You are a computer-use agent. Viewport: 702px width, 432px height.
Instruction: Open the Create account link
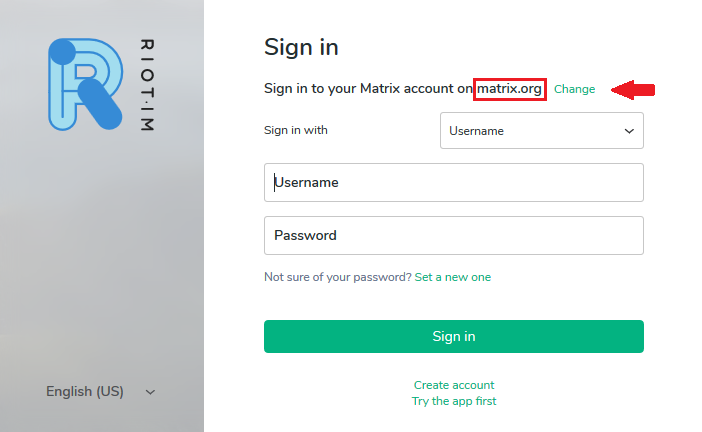(454, 385)
